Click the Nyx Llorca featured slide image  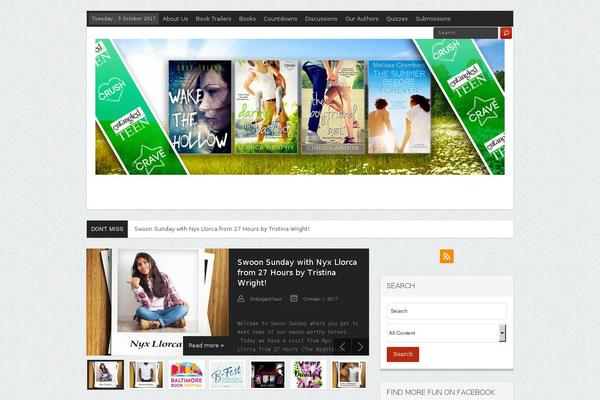[x=158, y=302]
